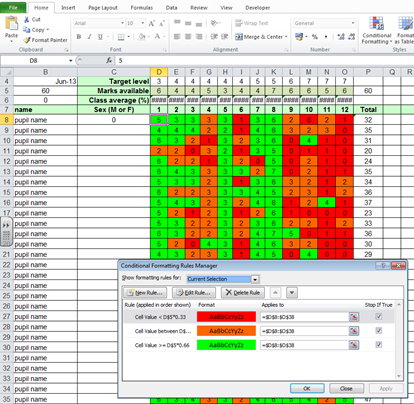Select the red format preview swatch

tap(226, 317)
